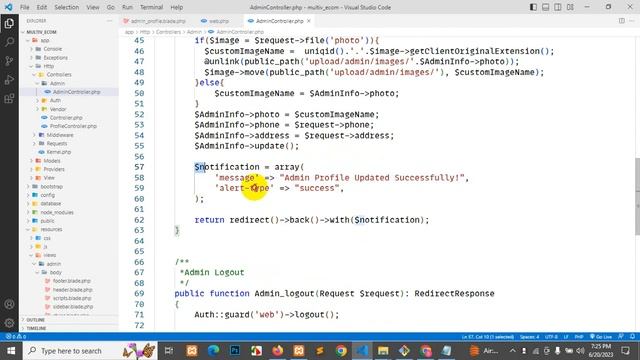Screen dimensions: 640x360
Task: Open Firefox from the taskbar
Action: click(278, 351)
